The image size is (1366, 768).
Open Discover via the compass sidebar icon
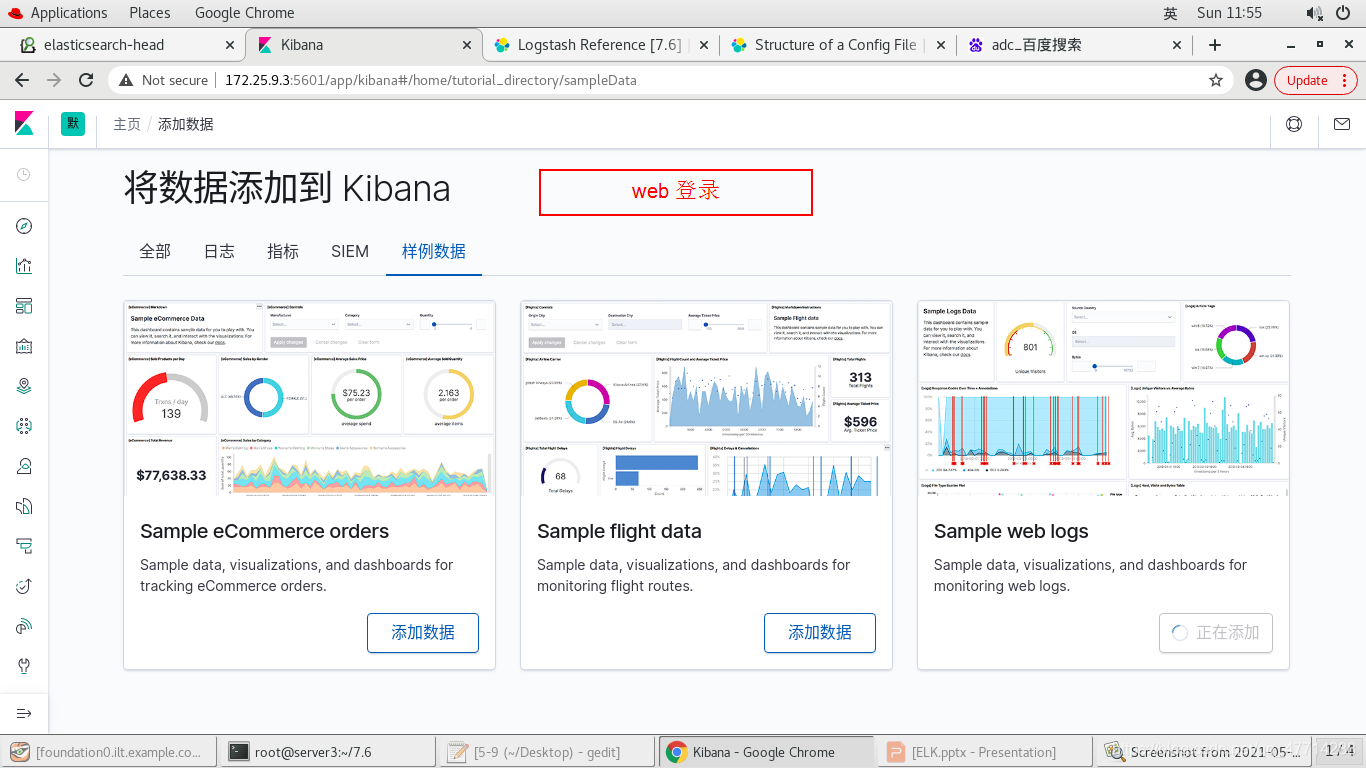(24, 226)
